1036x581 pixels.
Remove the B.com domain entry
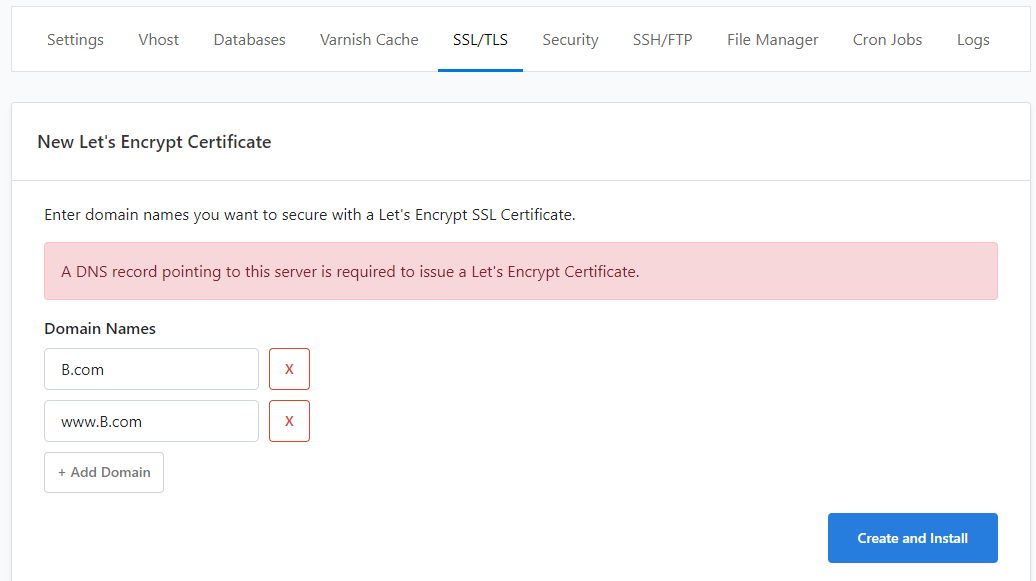pyautogui.click(x=289, y=369)
